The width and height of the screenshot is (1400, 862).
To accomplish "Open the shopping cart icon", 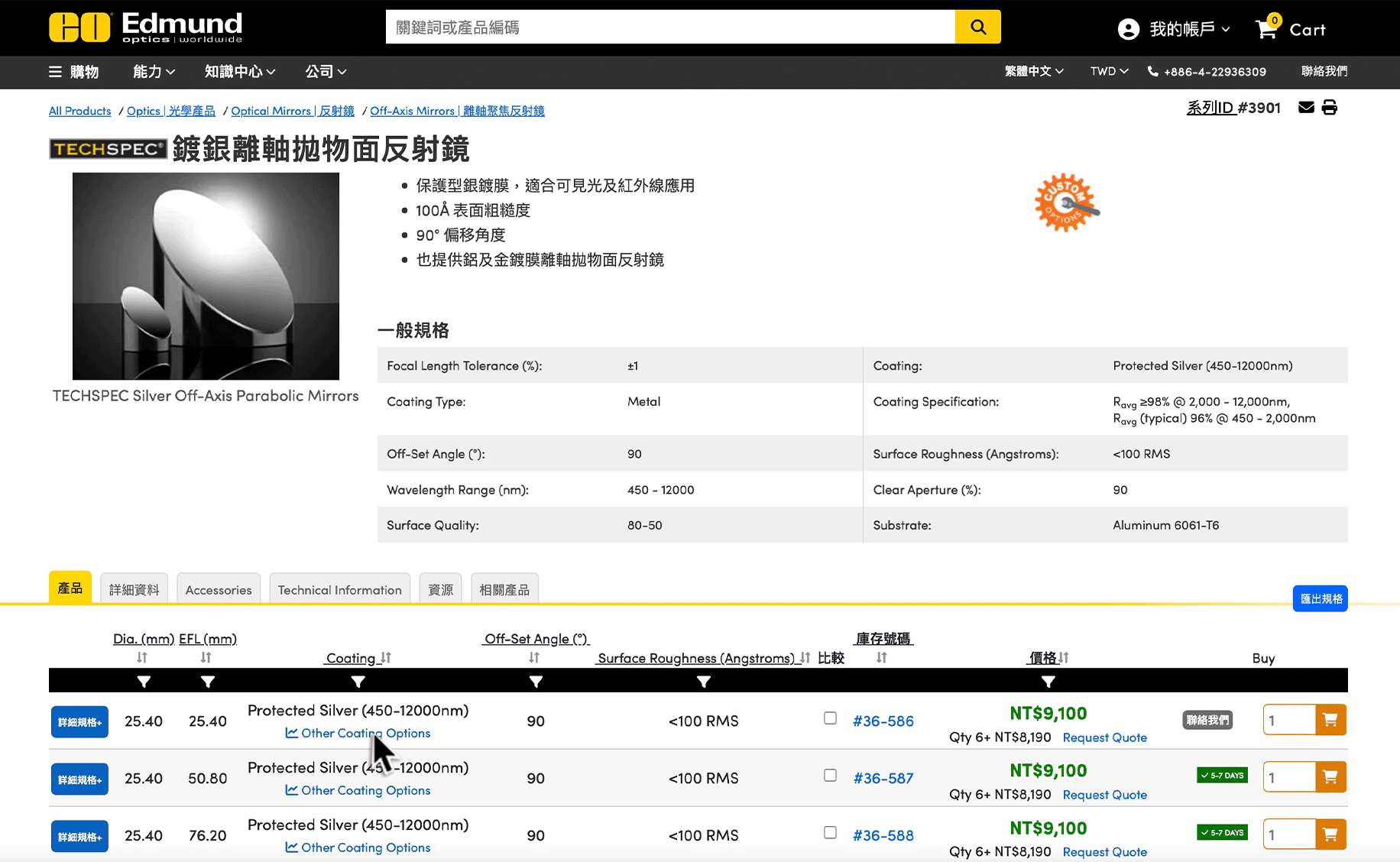I will [x=1266, y=29].
